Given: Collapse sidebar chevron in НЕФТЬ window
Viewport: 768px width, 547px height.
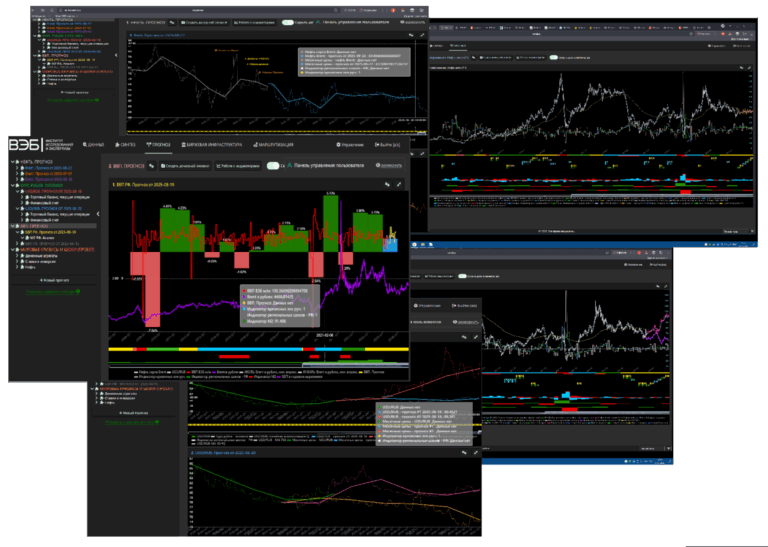Looking at the screenshot, I should 116,55.
